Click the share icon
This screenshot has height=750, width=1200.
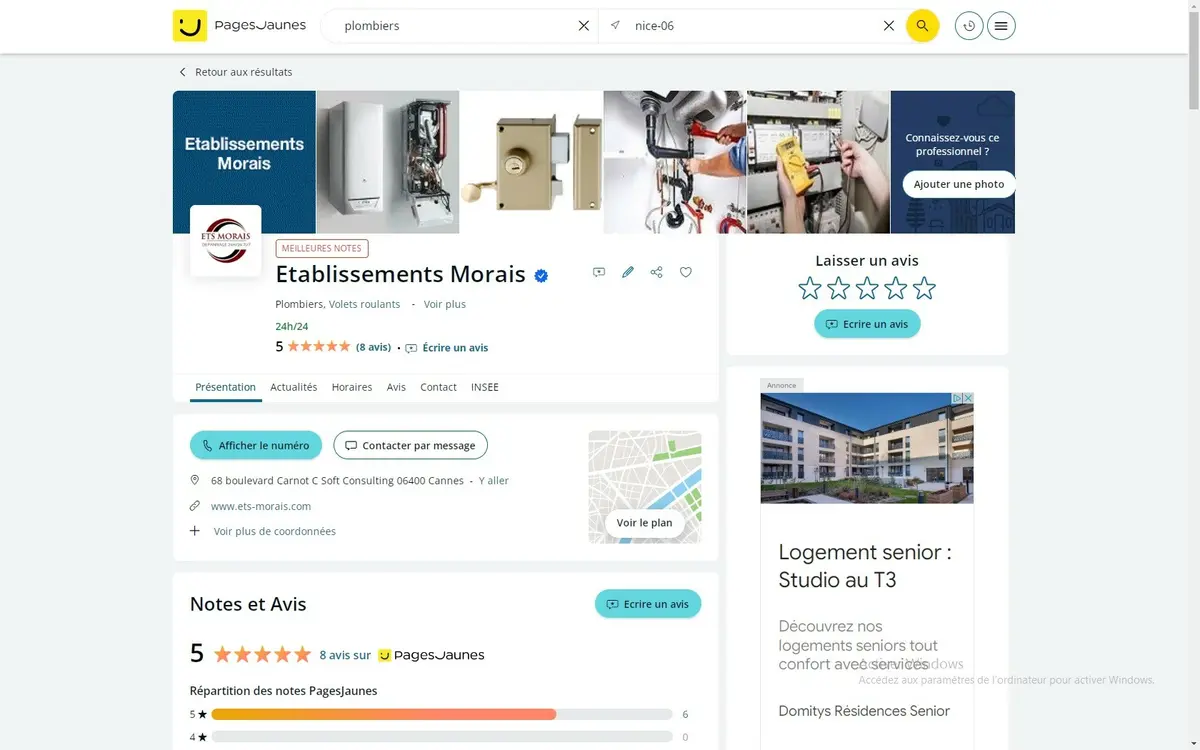pyautogui.click(x=657, y=272)
